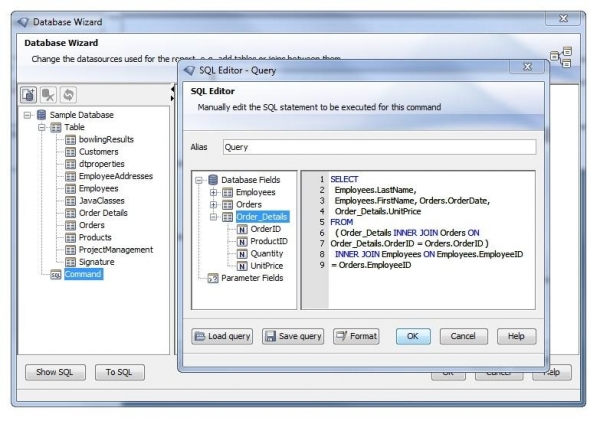Select the ProjectManagement table
This screenshot has height=421, width=600.
click(x=115, y=249)
